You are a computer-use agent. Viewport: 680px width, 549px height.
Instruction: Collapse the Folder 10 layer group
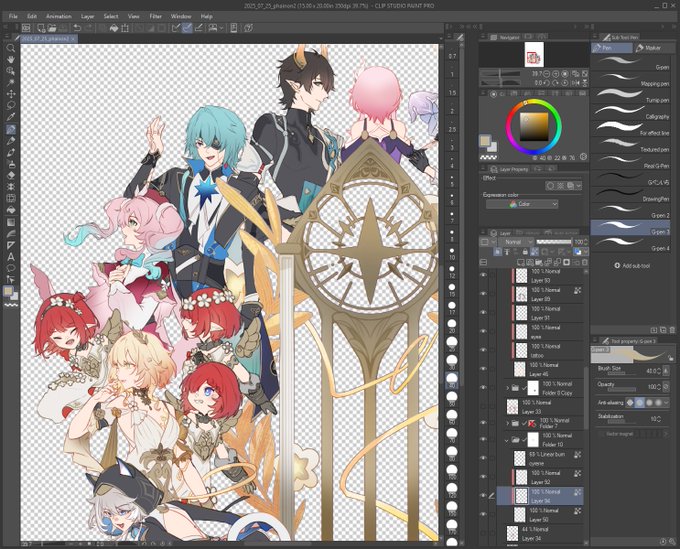pyautogui.click(x=507, y=440)
